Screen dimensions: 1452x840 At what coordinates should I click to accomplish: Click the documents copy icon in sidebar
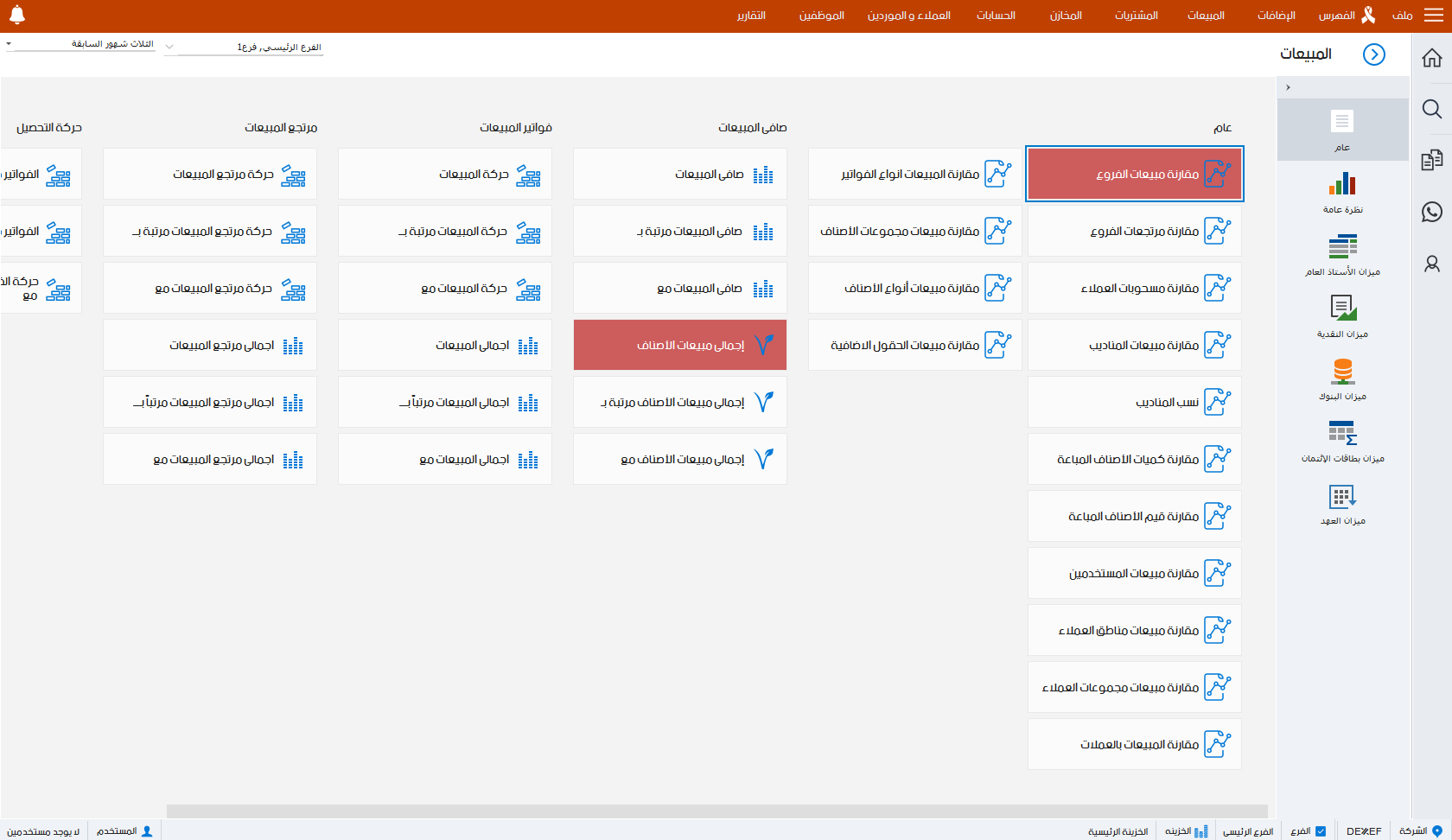[x=1431, y=160]
